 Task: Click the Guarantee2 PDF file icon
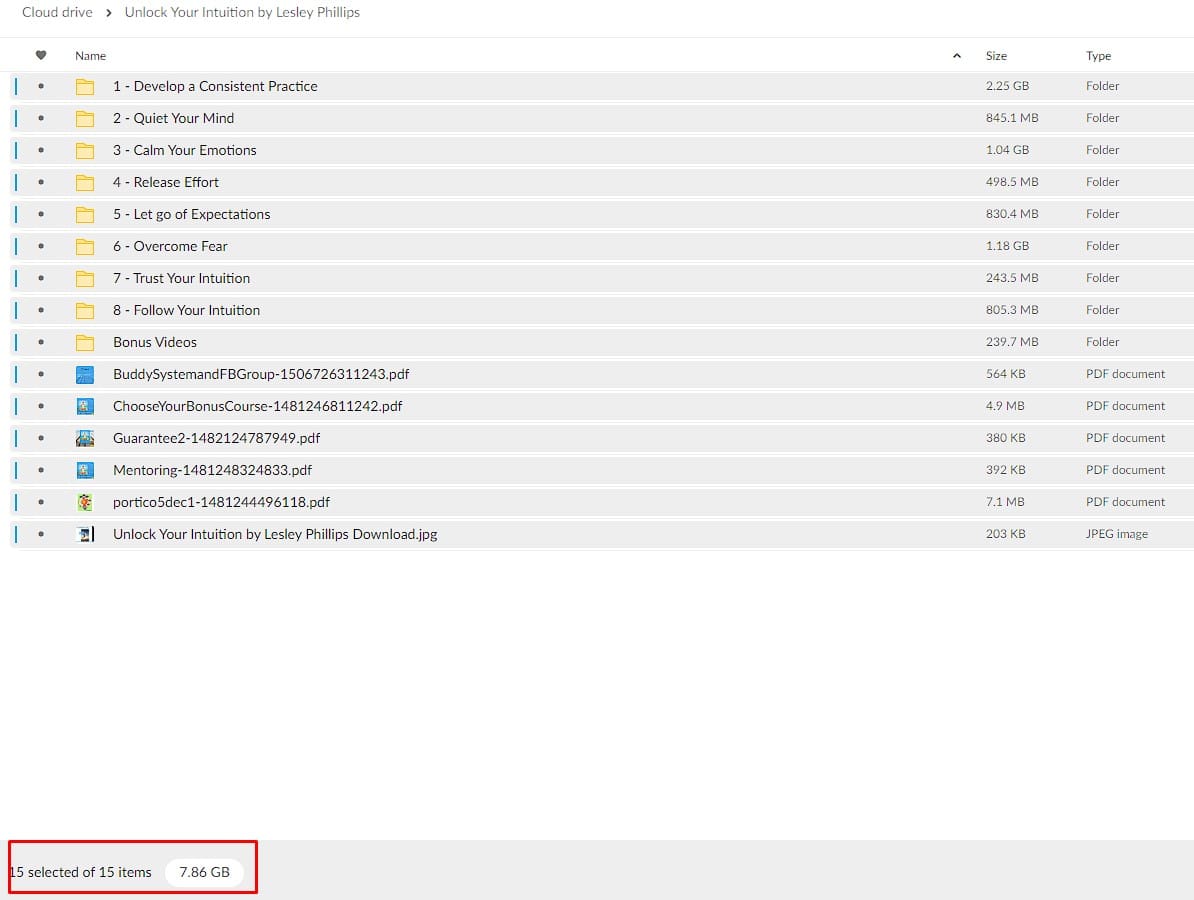click(85, 438)
